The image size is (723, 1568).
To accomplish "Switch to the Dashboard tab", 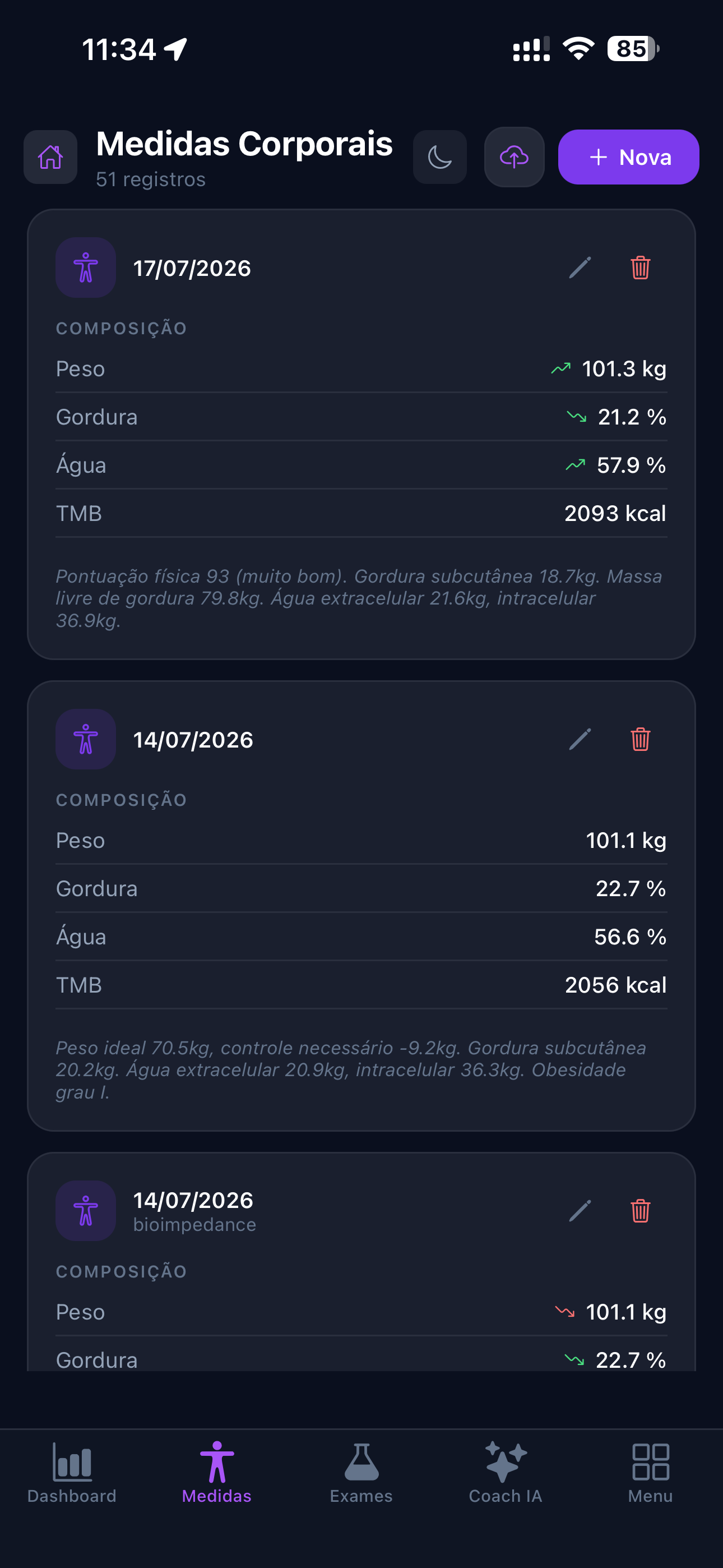I will point(72,1472).
